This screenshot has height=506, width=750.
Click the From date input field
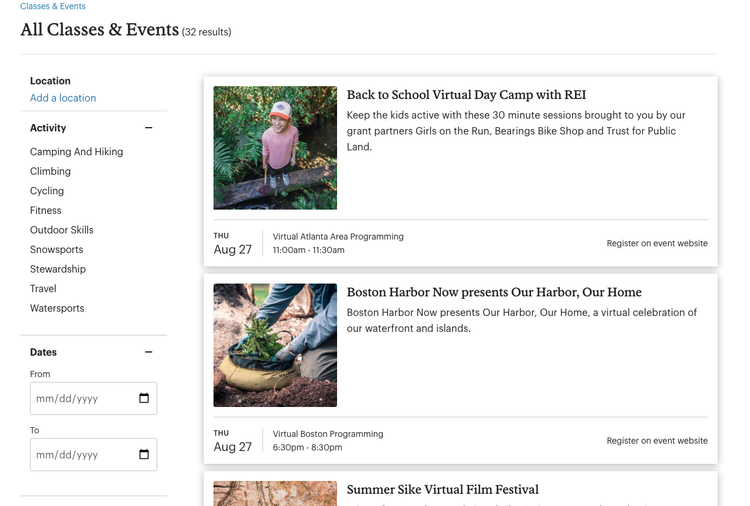point(93,398)
